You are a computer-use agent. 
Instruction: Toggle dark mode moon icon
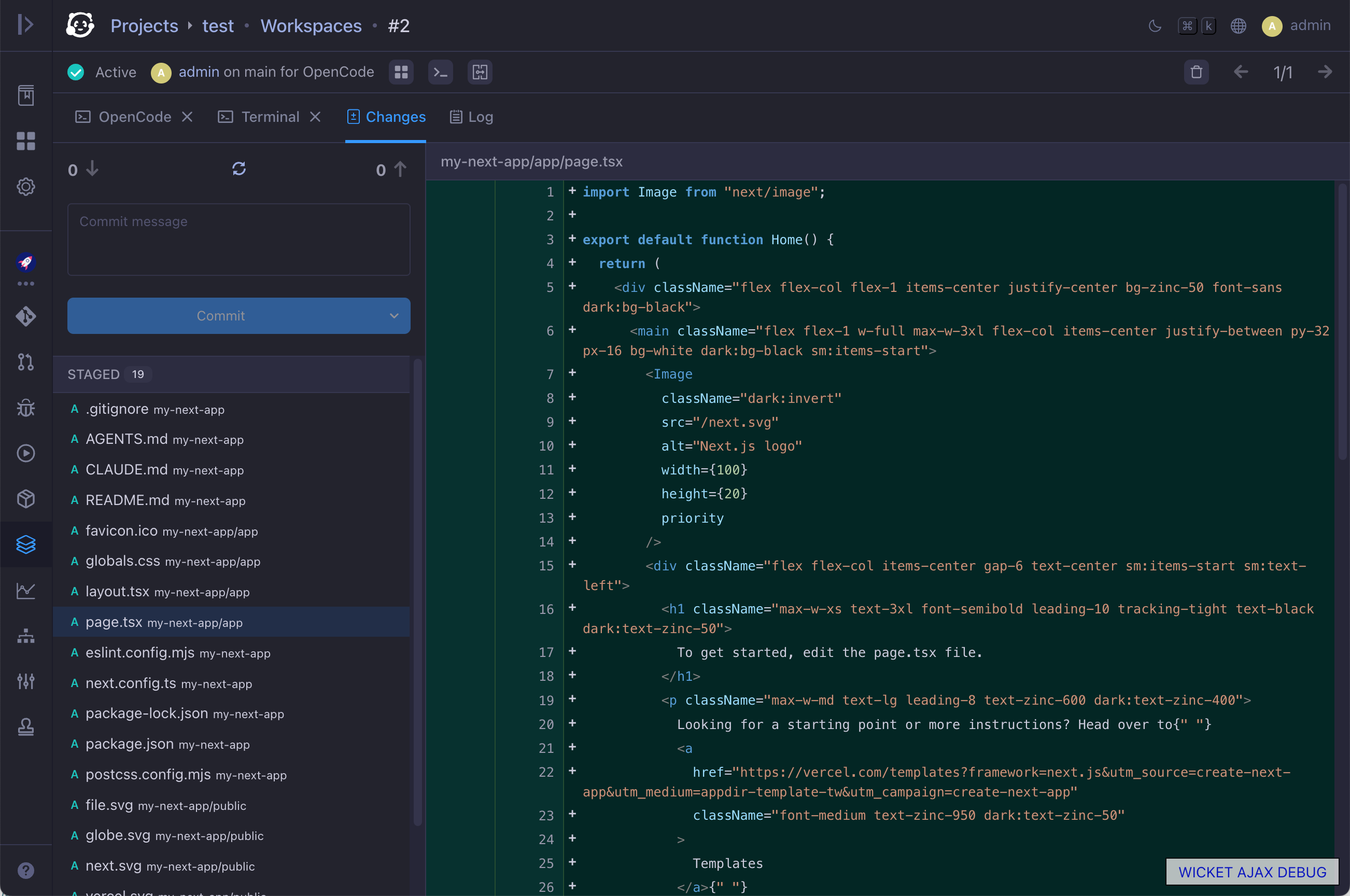(x=1155, y=26)
